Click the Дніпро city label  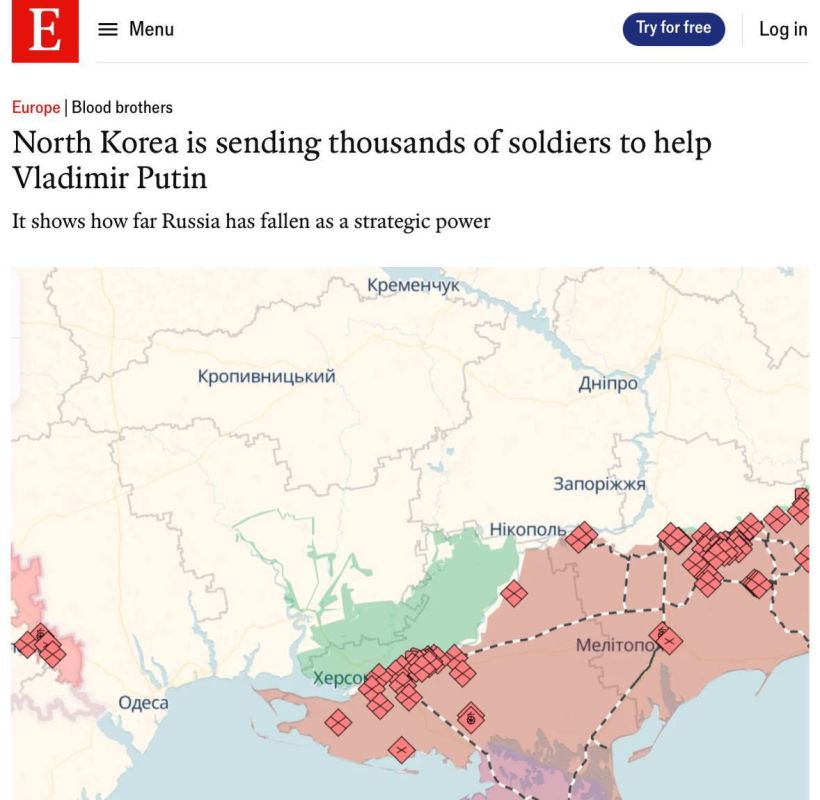point(608,383)
